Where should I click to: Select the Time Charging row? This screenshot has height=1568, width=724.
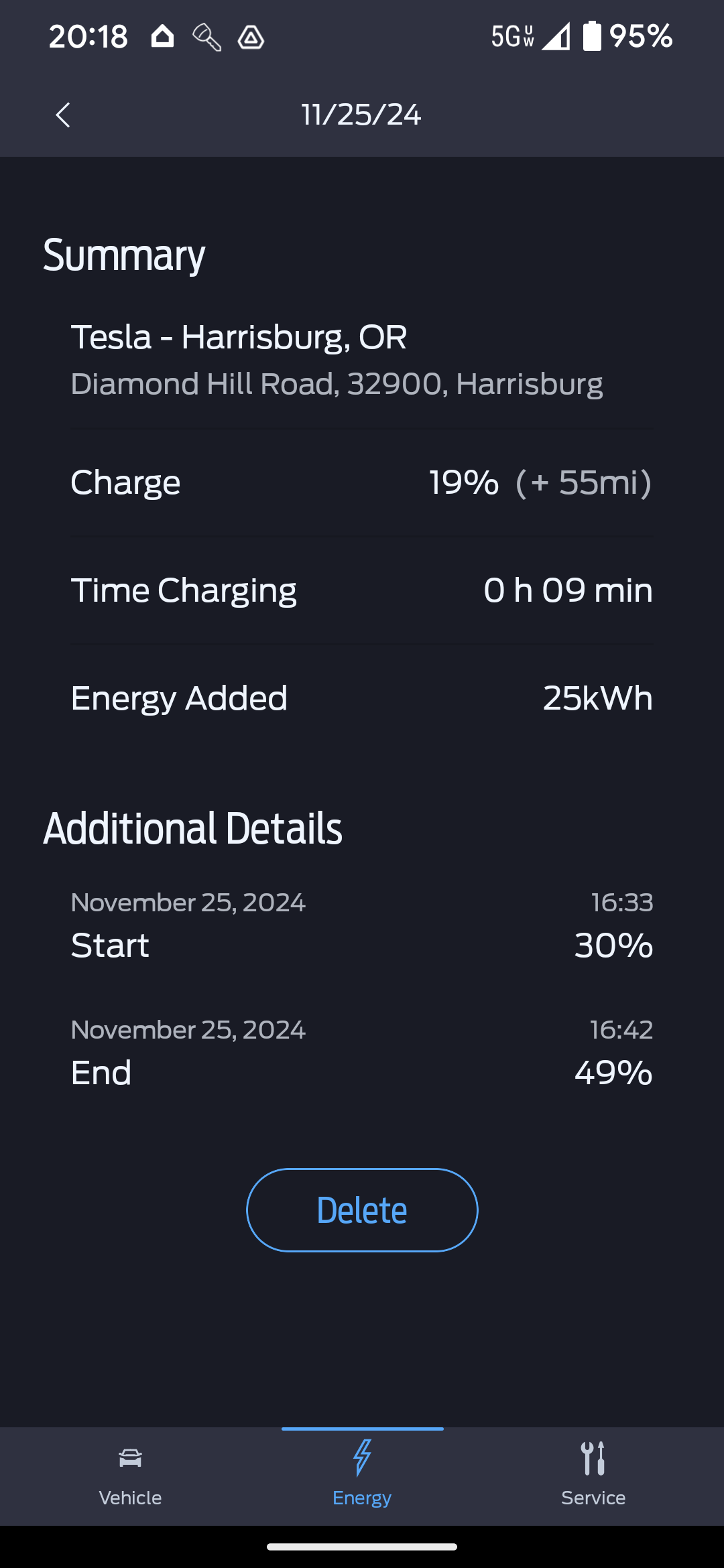362,590
